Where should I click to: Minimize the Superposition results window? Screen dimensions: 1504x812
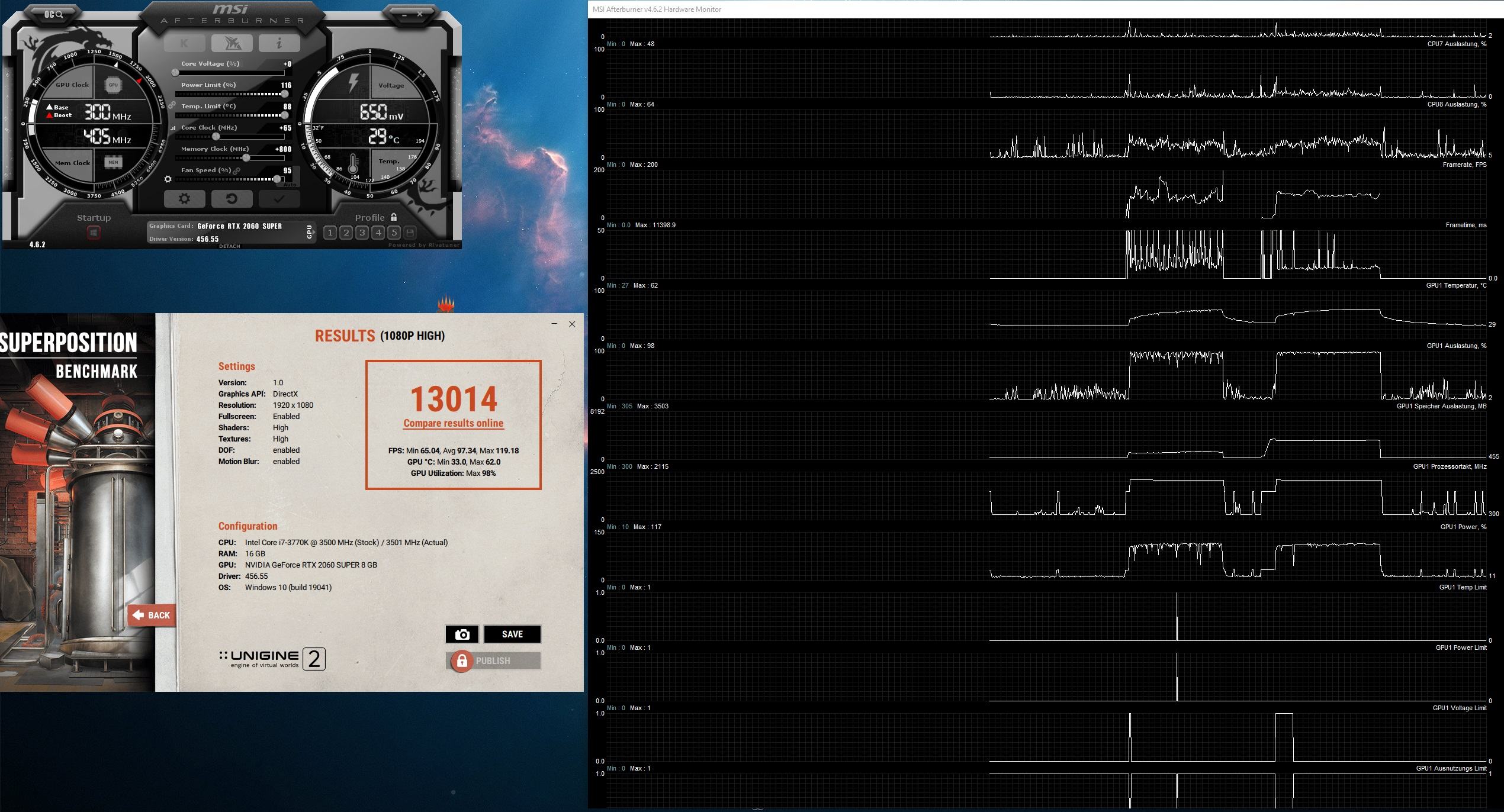554,324
